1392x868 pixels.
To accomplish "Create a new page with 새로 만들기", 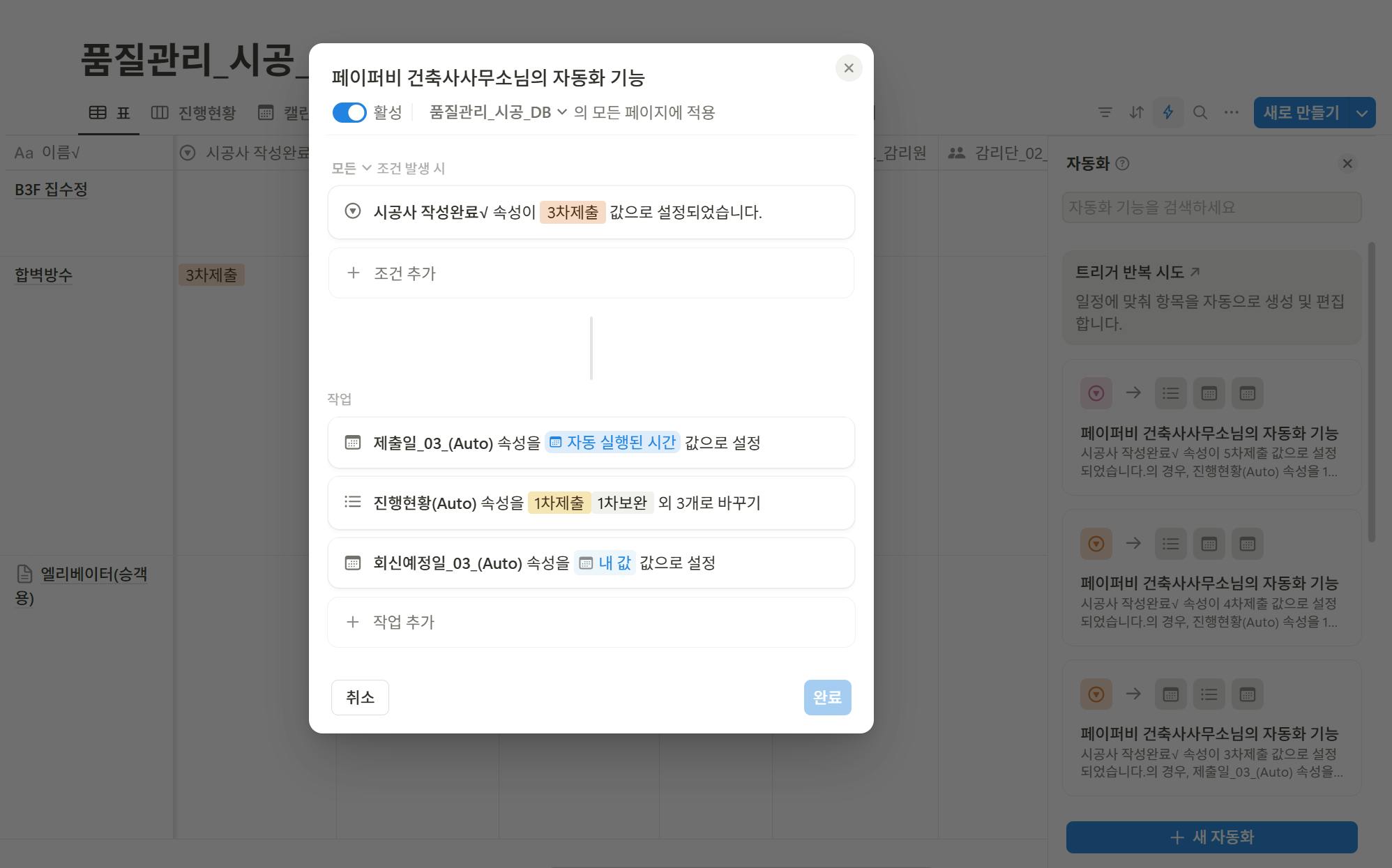I will tap(1301, 112).
